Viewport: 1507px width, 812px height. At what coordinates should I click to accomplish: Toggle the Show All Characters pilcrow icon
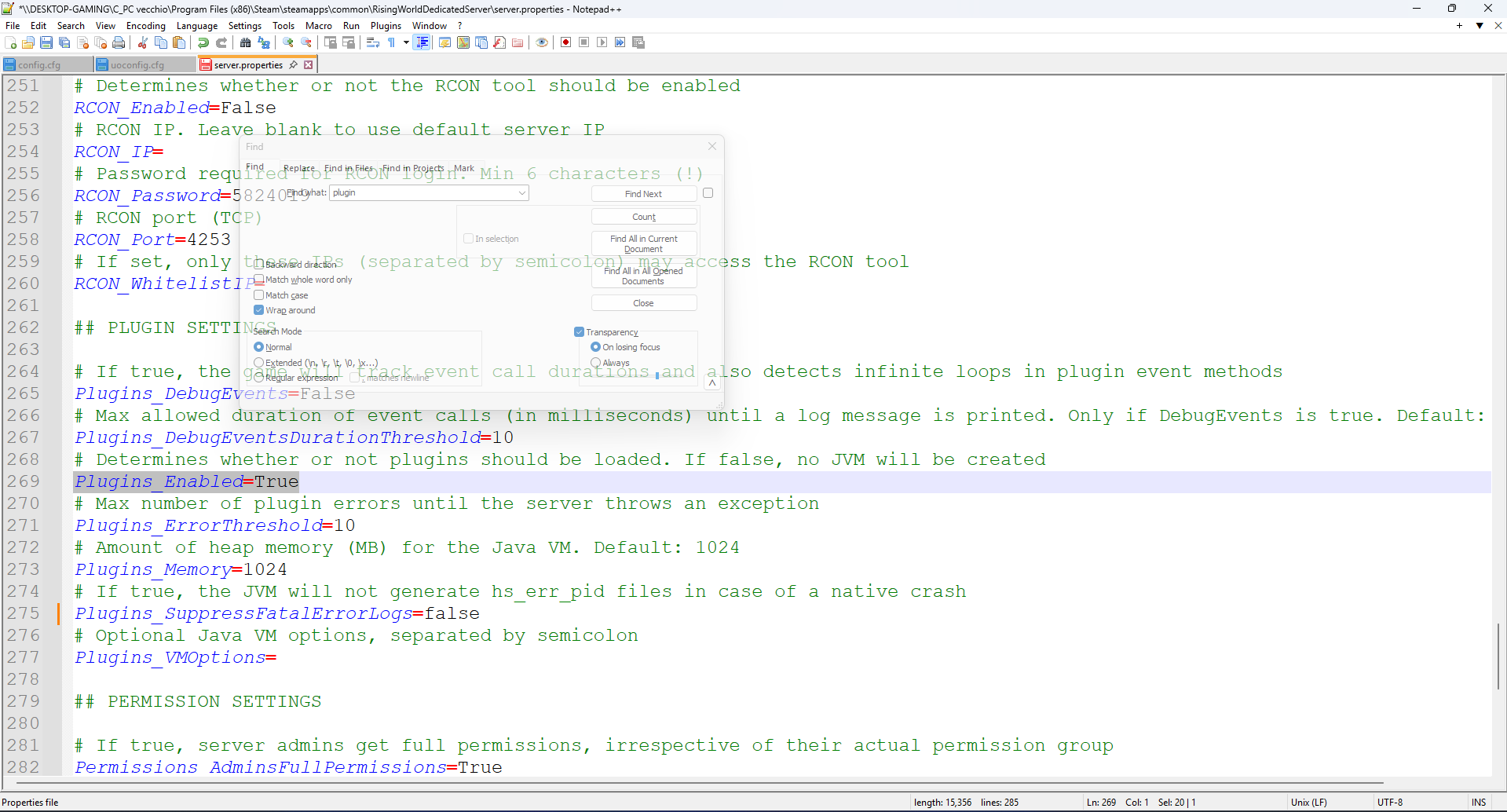click(391, 42)
